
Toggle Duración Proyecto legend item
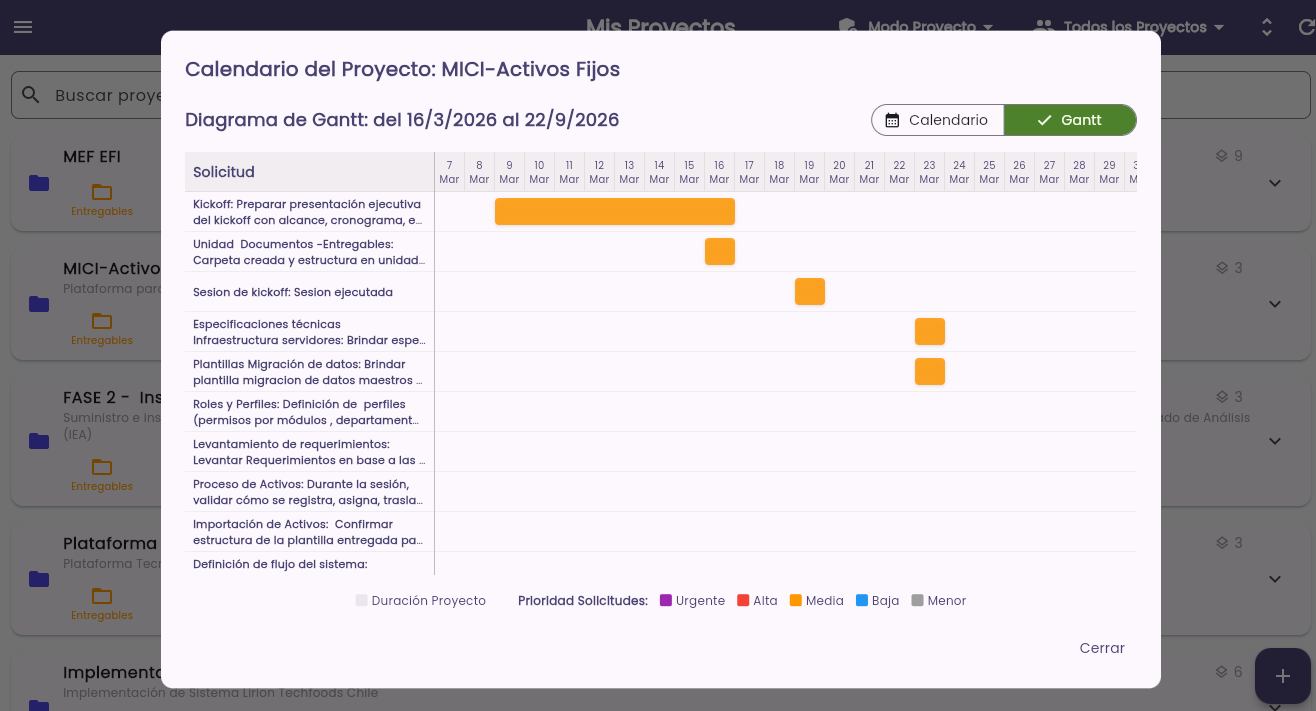click(x=421, y=601)
